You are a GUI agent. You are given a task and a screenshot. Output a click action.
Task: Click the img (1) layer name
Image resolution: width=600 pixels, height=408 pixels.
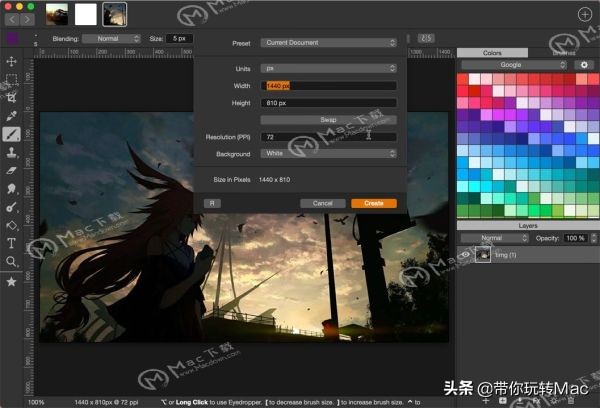pos(506,255)
